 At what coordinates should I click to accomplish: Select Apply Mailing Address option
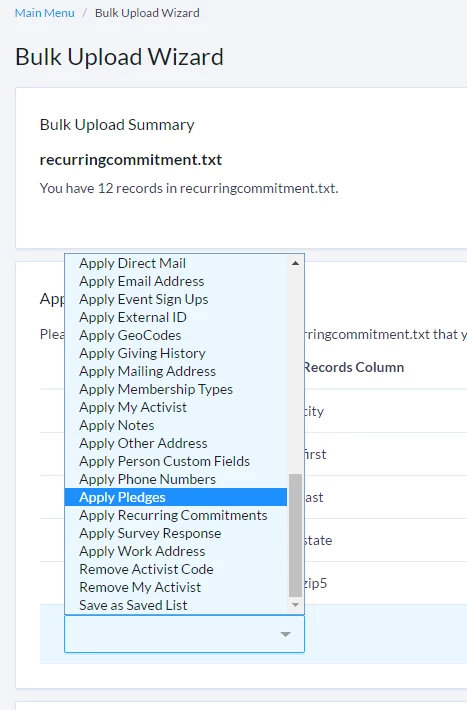176,371
